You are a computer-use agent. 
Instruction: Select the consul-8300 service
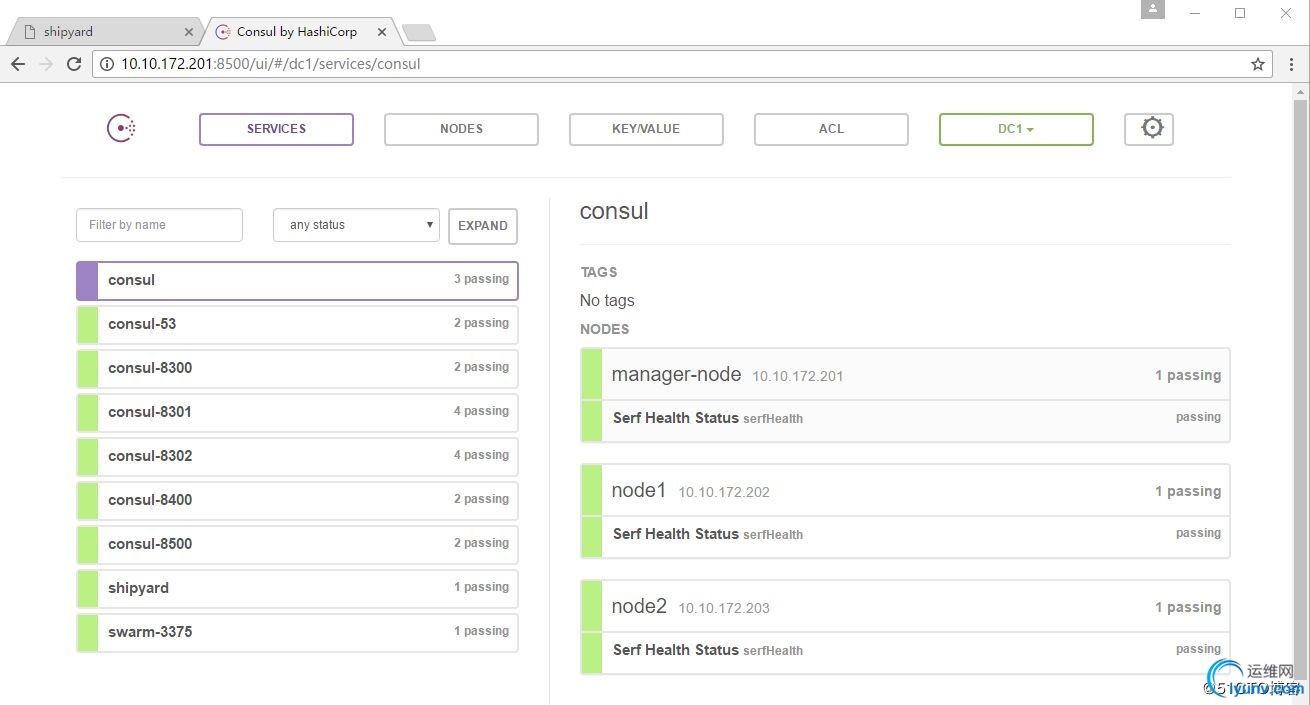(x=297, y=368)
